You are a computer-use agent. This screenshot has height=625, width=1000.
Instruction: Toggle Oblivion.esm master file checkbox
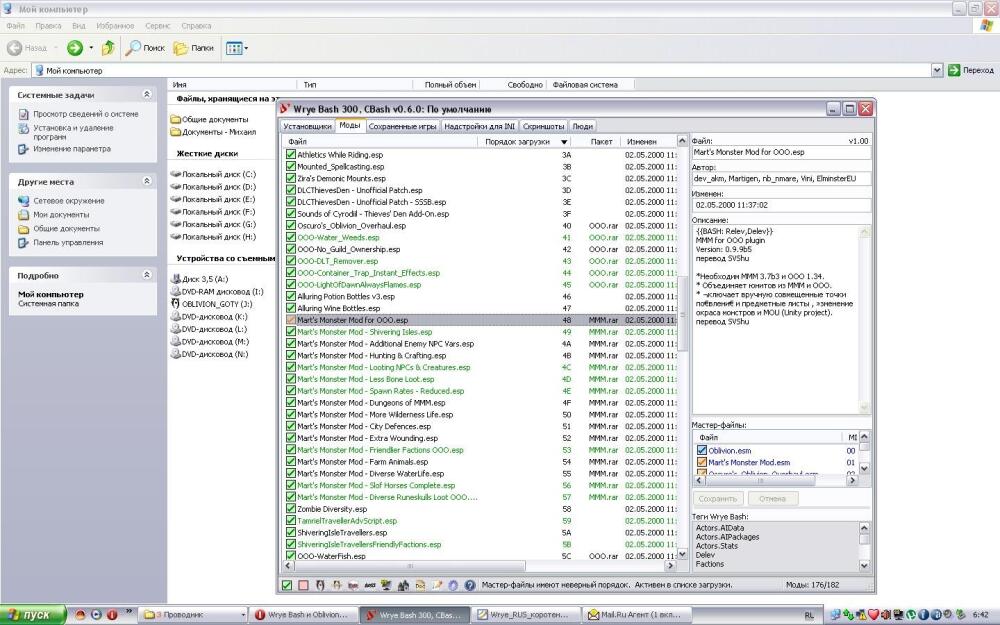pyautogui.click(x=702, y=450)
